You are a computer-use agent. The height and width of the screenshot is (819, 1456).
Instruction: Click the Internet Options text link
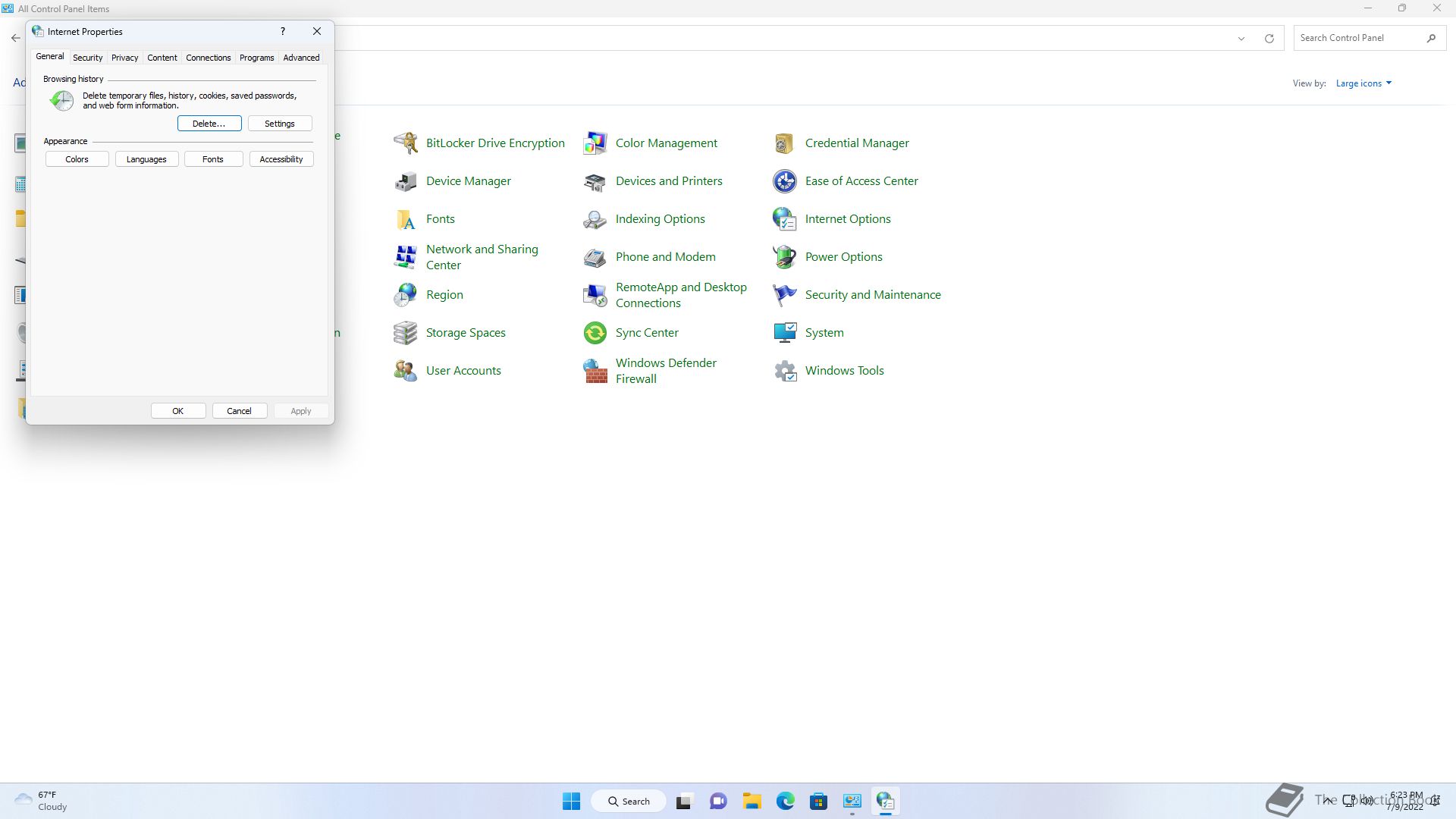pos(848,219)
